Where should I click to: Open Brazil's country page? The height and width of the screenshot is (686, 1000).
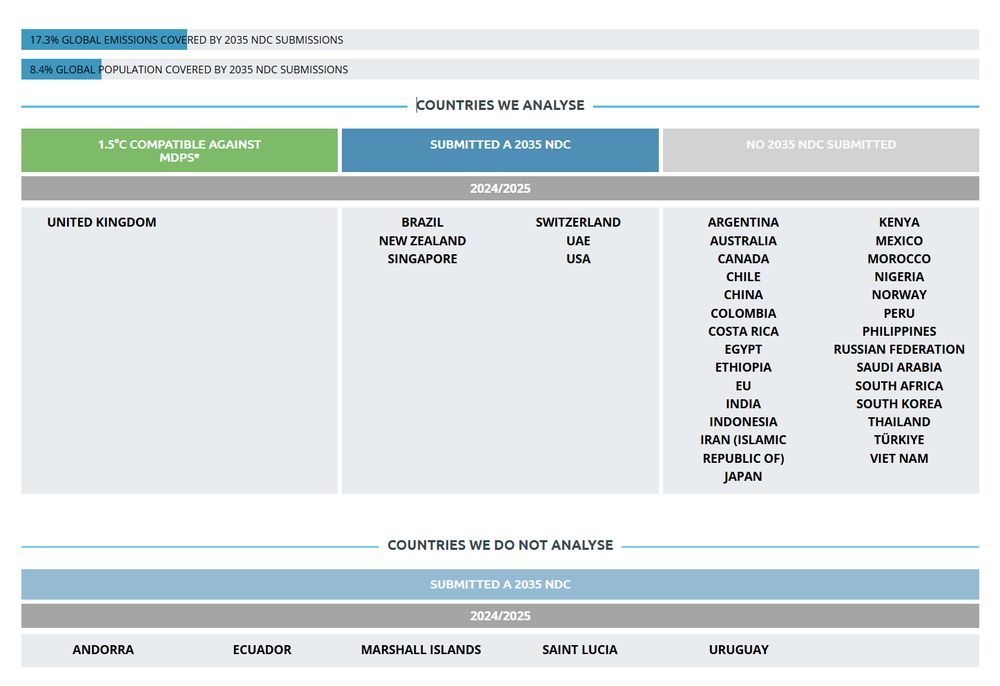coord(422,223)
